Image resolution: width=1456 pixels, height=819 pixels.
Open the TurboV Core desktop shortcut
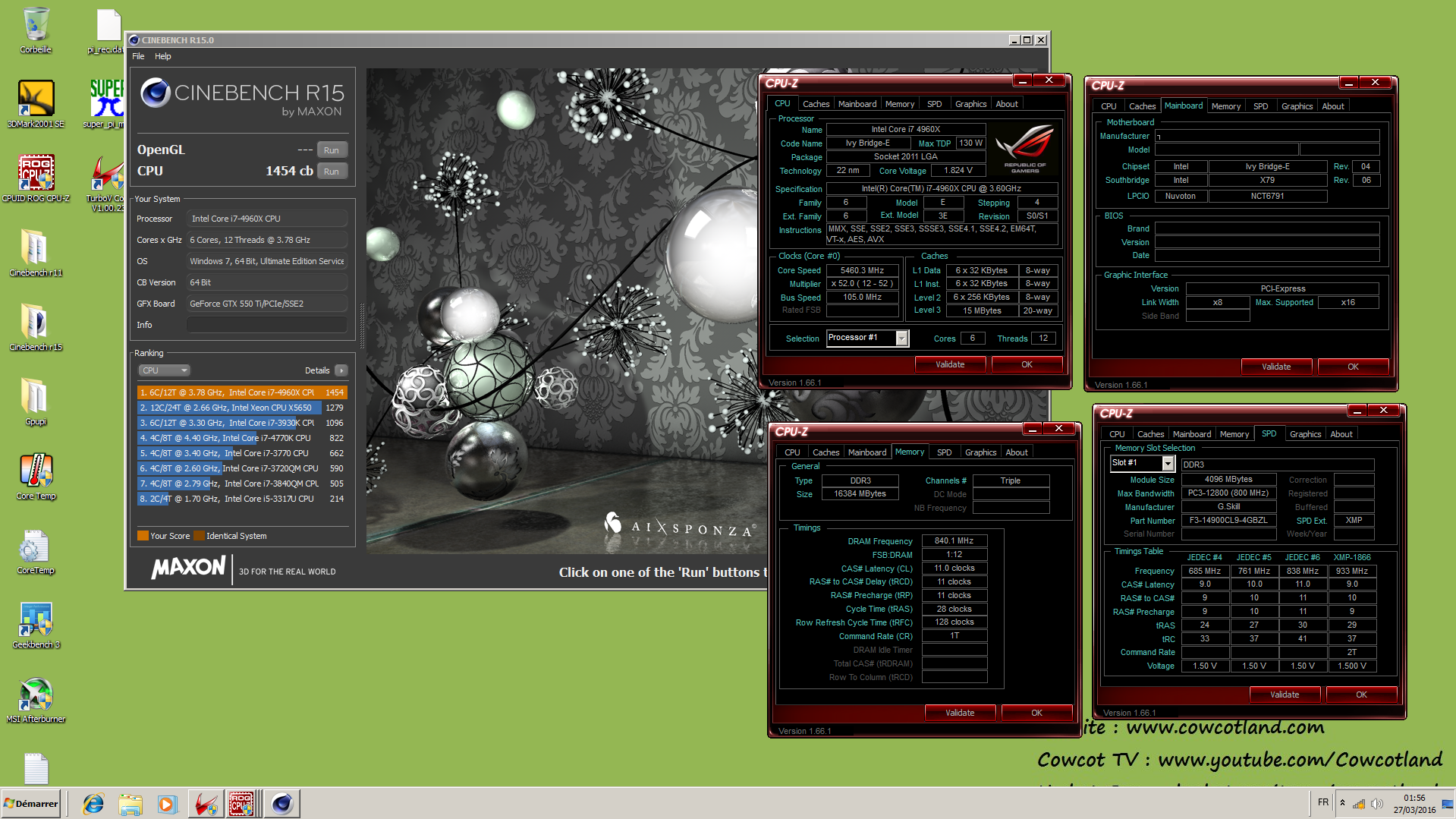(105, 182)
